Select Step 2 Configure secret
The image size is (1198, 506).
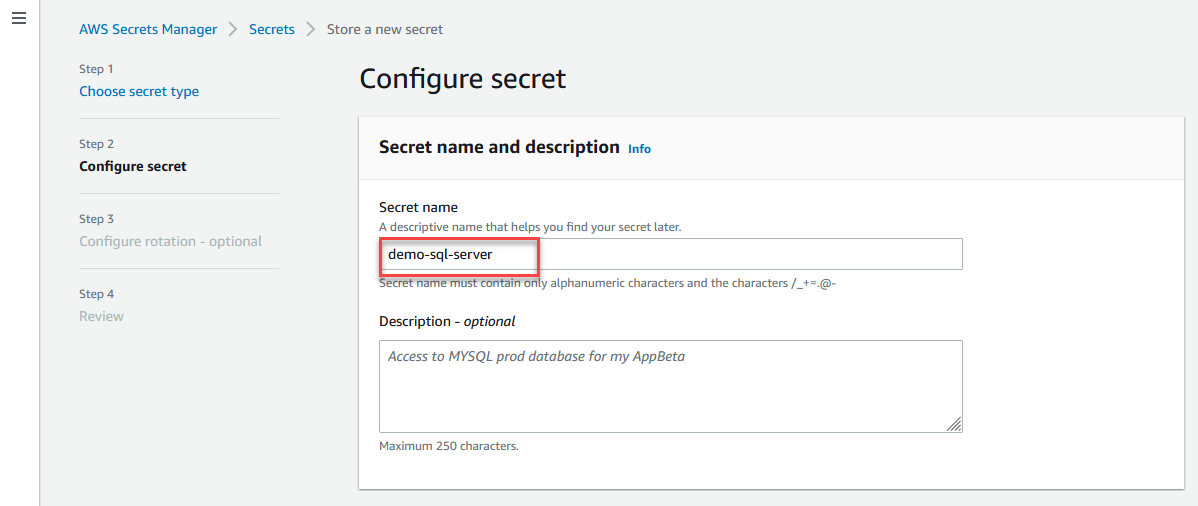tap(133, 166)
